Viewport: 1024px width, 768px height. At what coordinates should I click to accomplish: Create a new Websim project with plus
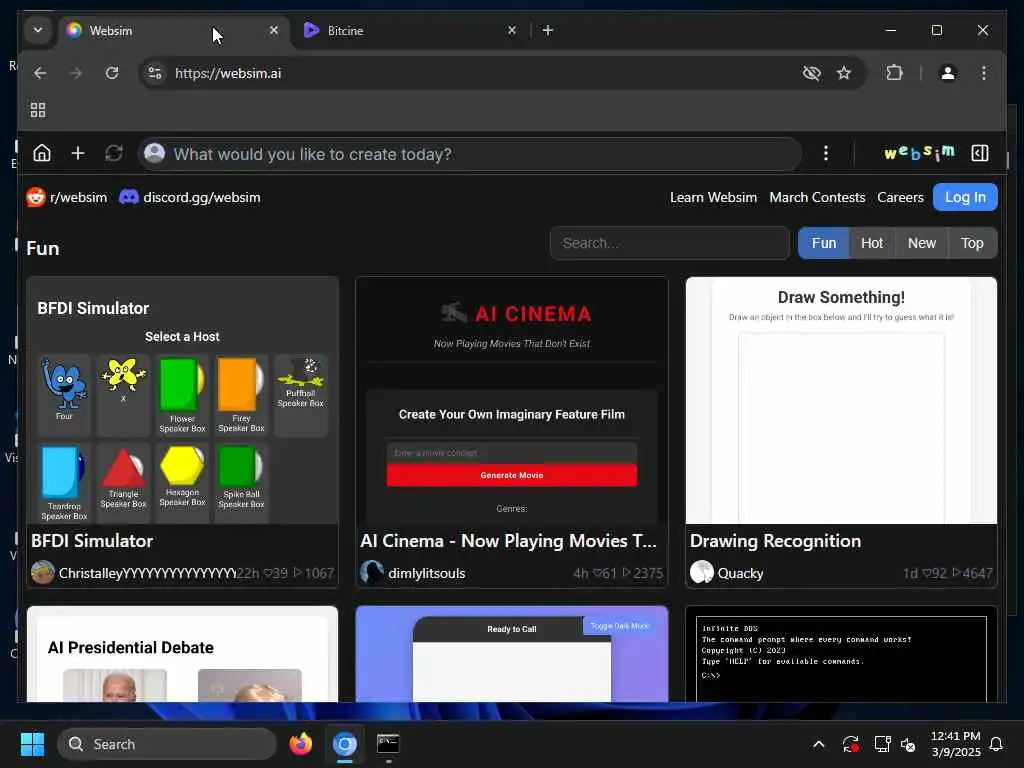[x=78, y=153]
